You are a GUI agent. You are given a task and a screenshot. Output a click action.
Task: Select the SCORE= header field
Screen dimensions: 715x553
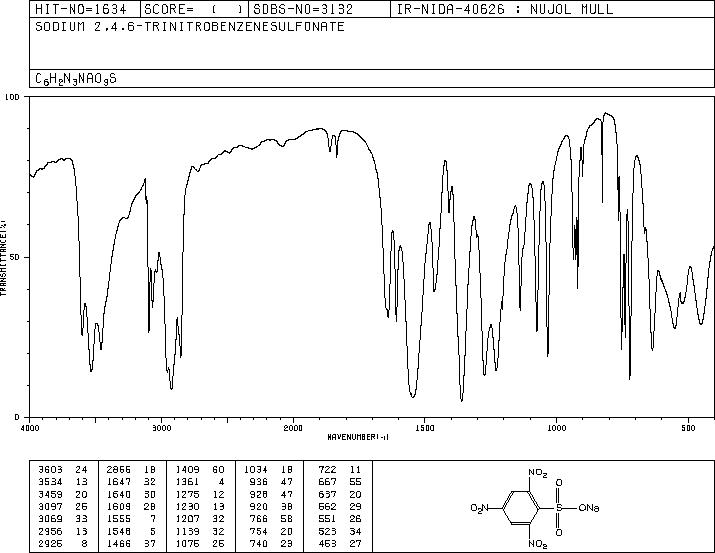click(195, 9)
